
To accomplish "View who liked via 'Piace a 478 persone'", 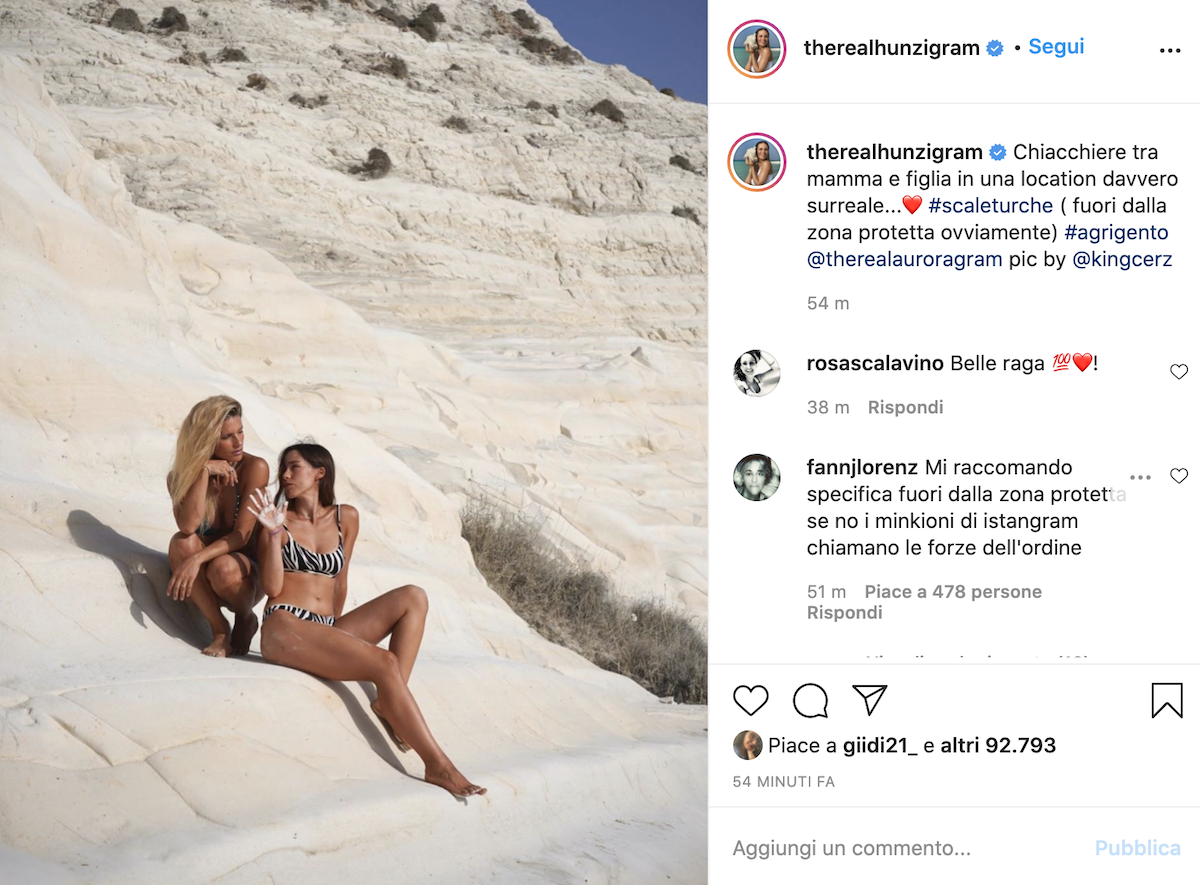I will click(953, 592).
